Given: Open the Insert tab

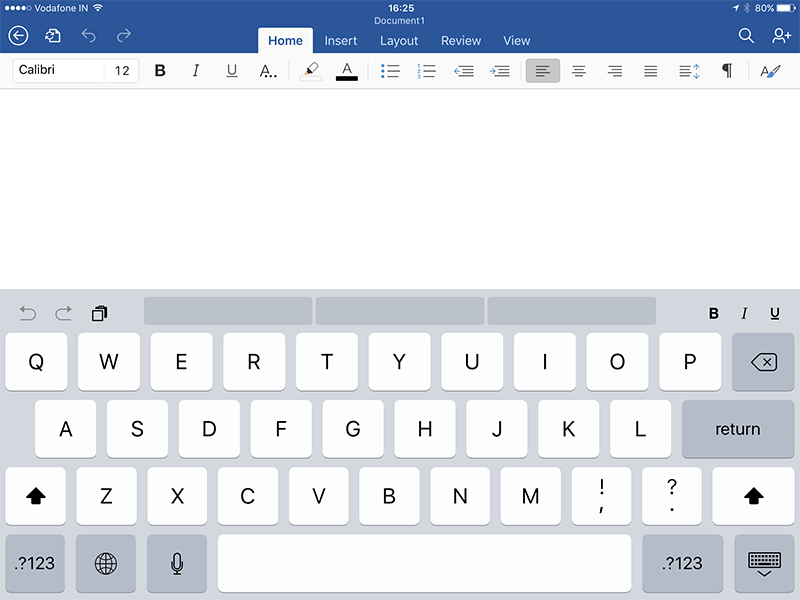Looking at the screenshot, I should [x=341, y=40].
